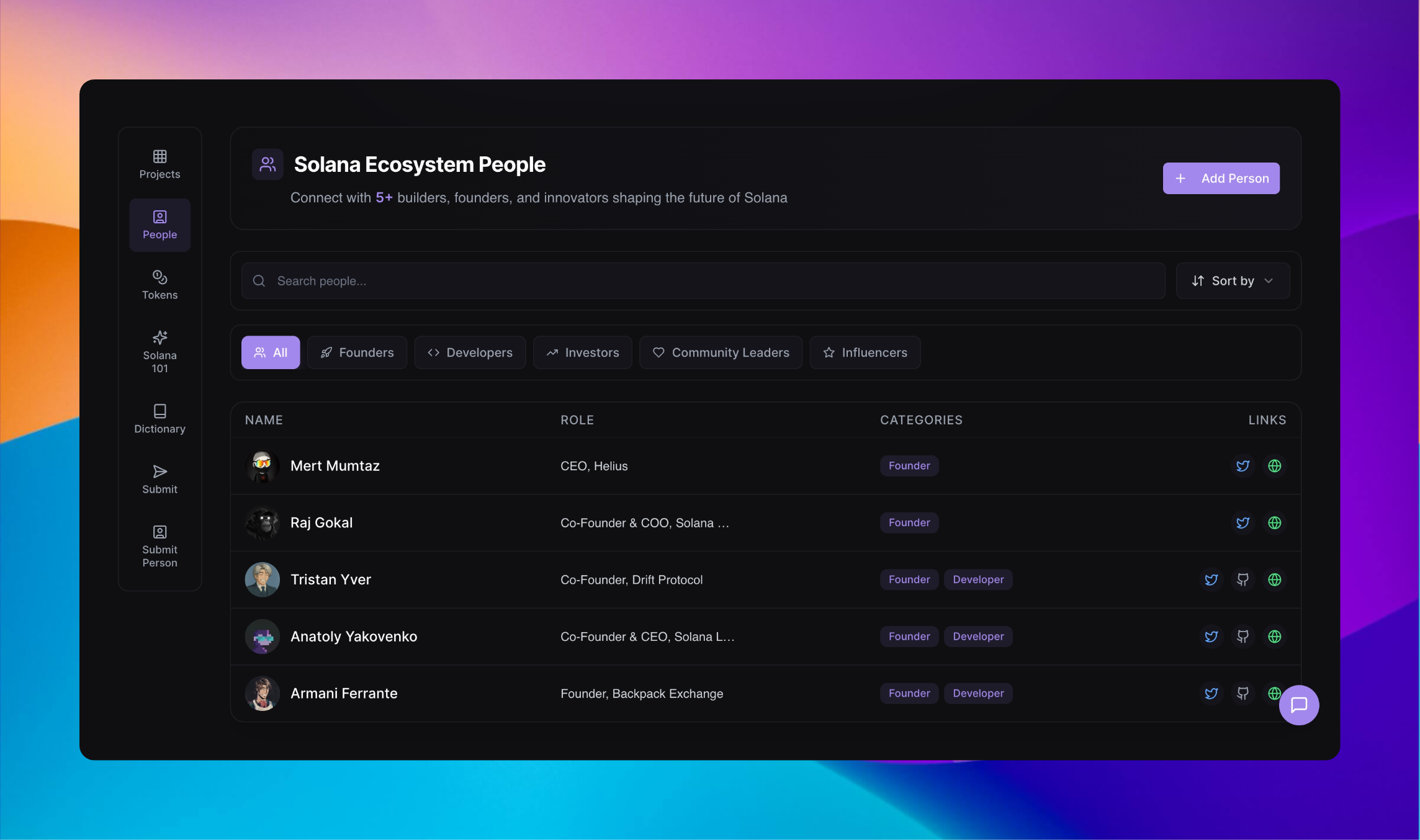Select the People sidebar item

click(160, 225)
